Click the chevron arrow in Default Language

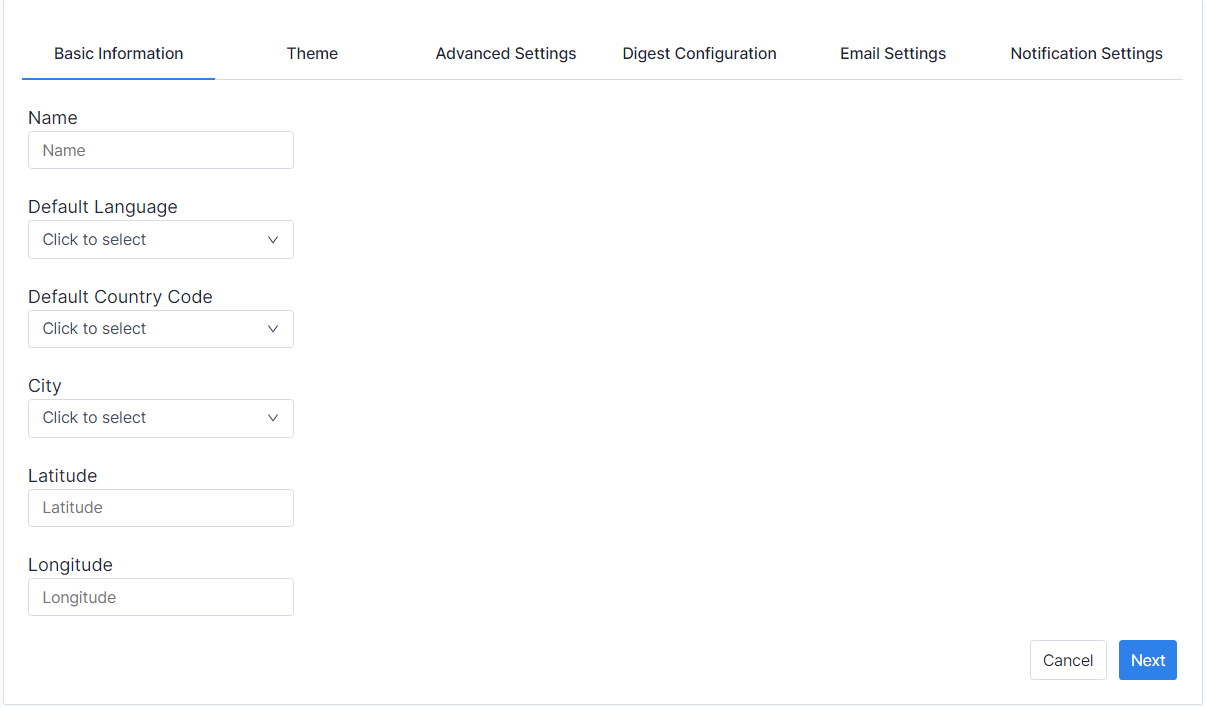pyautogui.click(x=273, y=240)
